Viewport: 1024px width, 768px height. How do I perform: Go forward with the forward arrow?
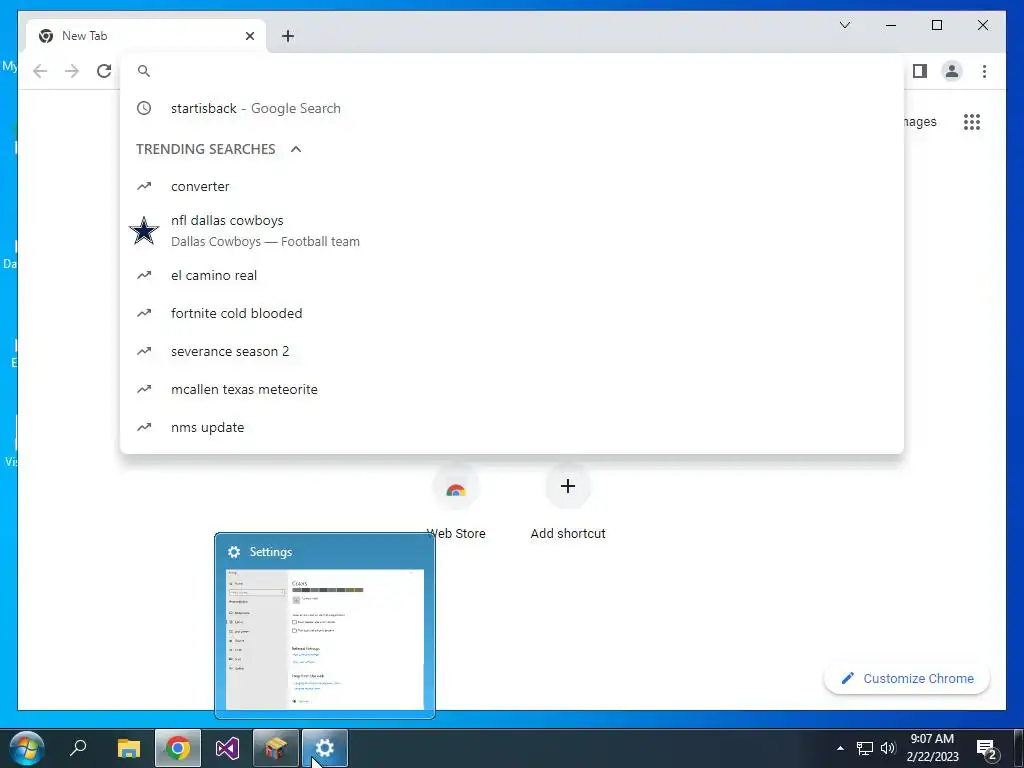(72, 71)
